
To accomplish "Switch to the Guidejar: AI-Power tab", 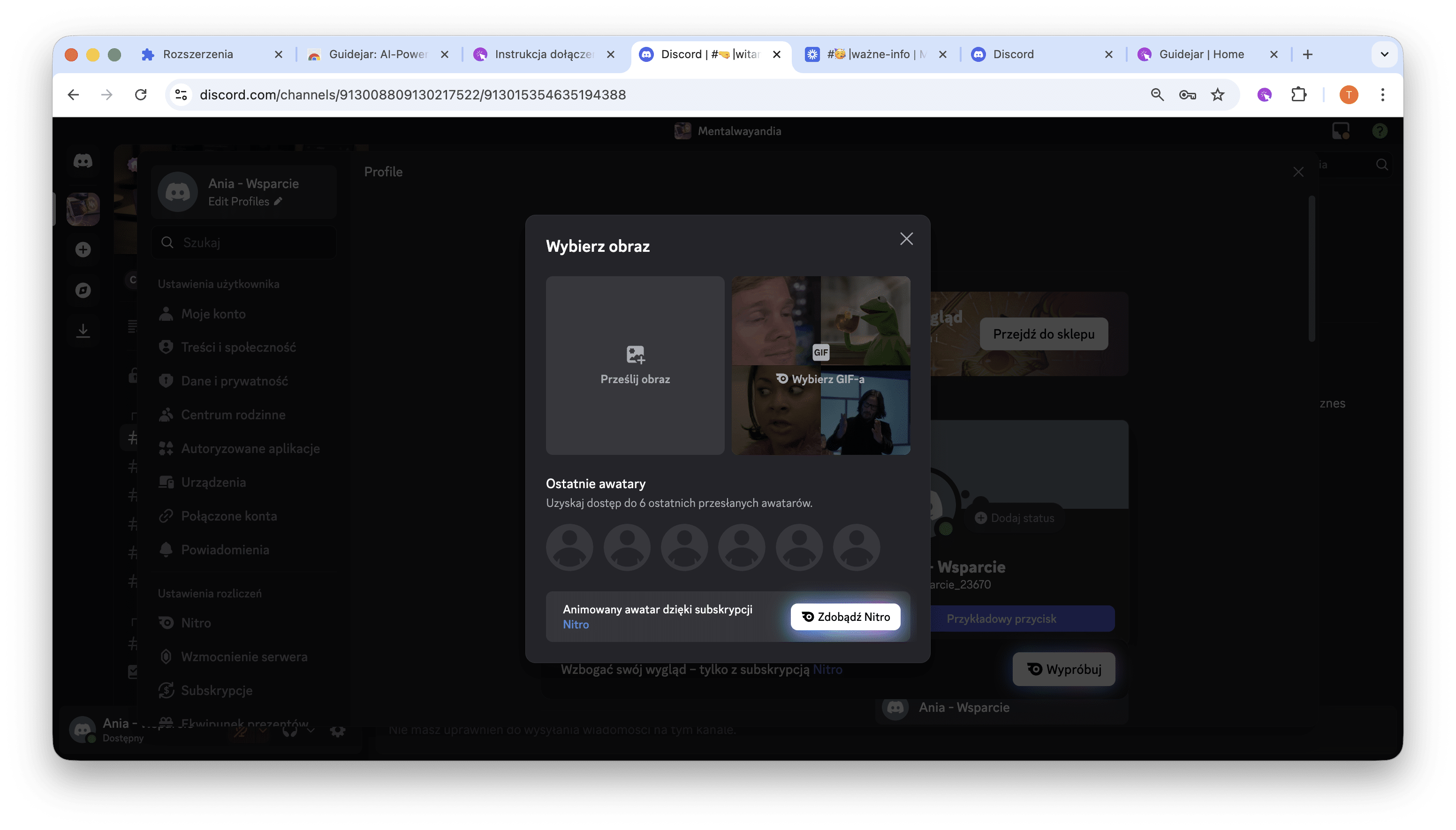I will pos(378,54).
